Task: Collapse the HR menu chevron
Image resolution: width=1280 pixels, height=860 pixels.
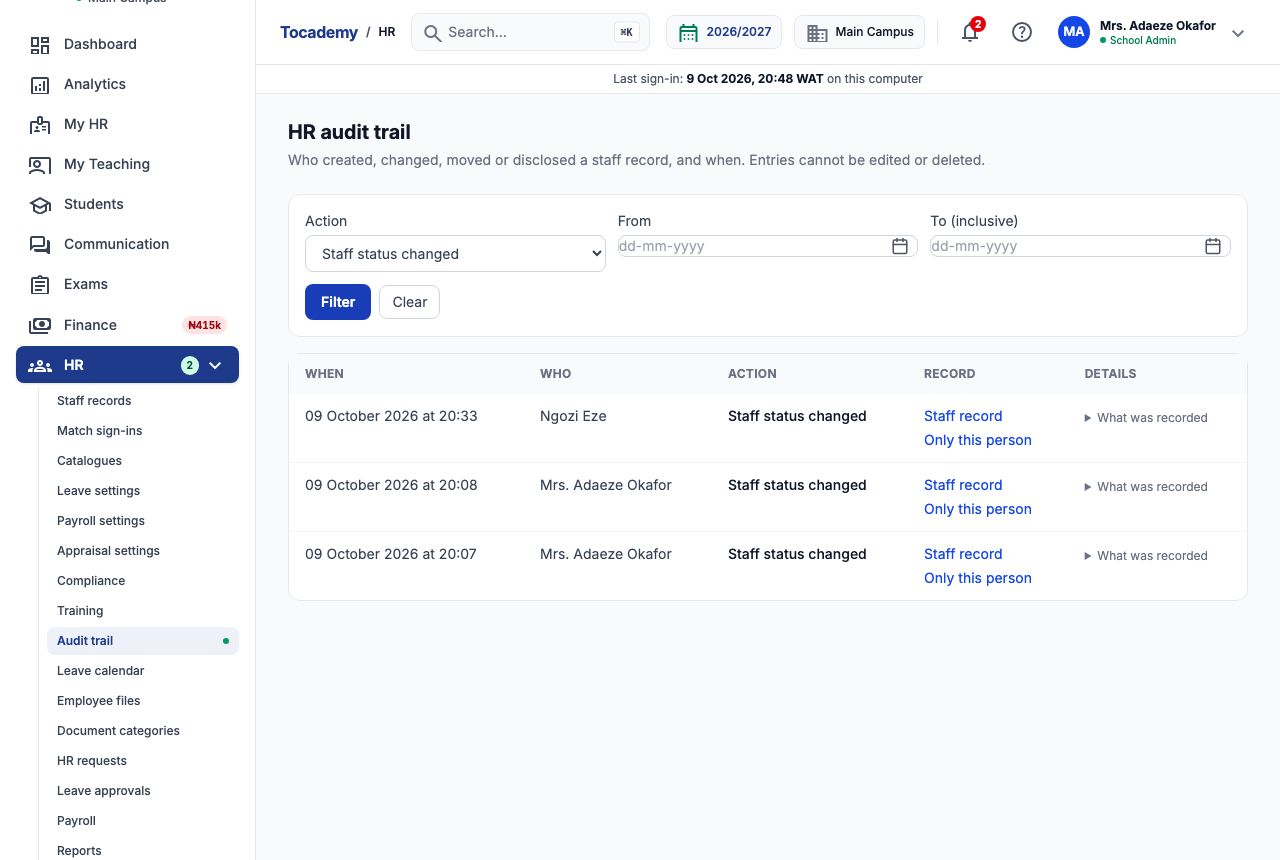Action: 215,365
